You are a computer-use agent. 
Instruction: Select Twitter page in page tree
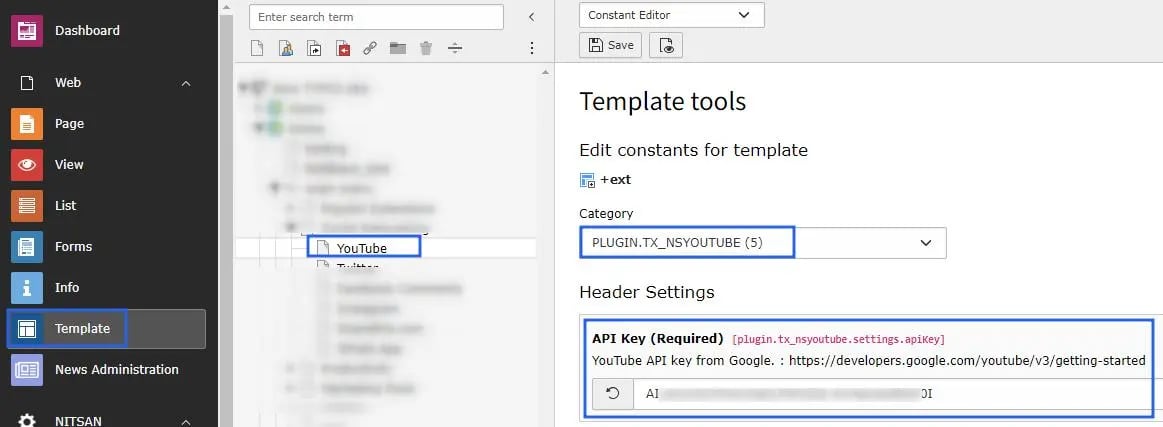tap(358, 266)
